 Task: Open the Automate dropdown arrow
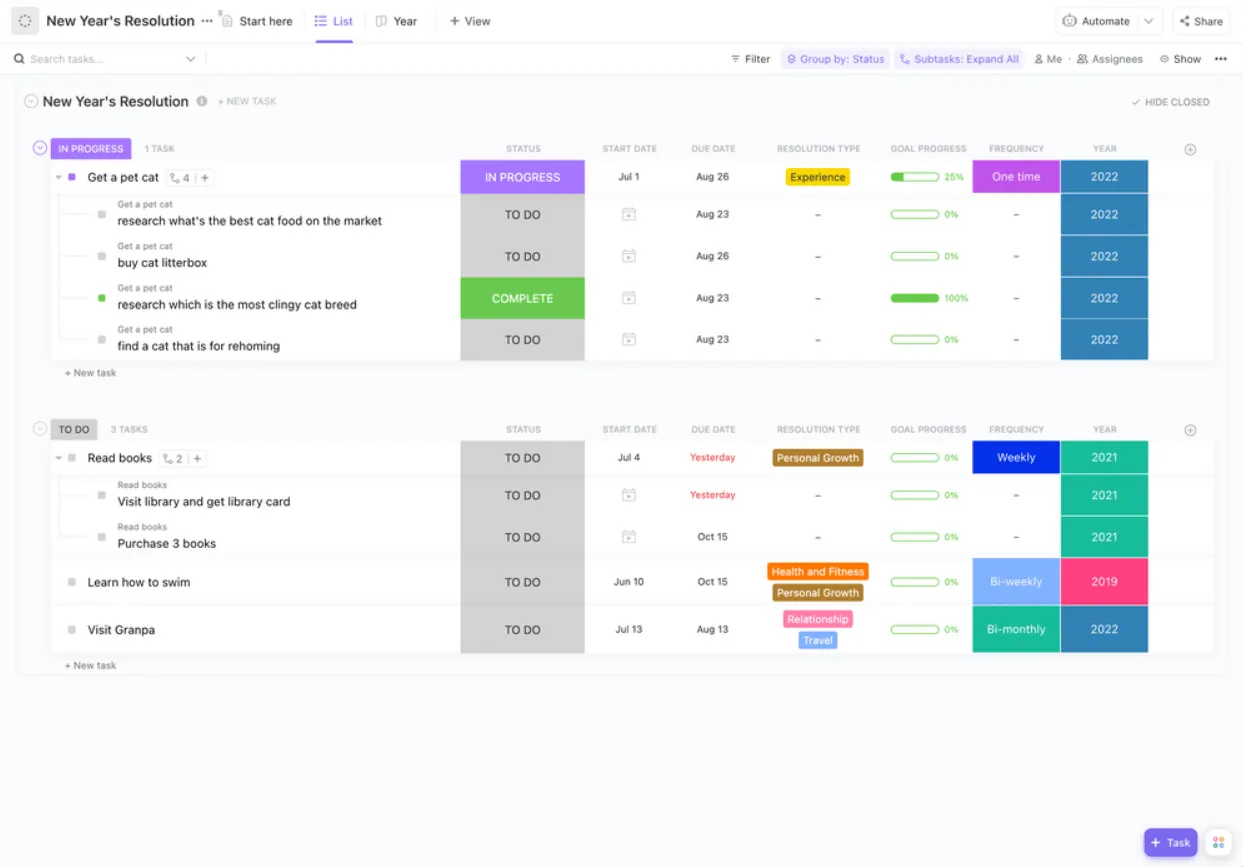pyautogui.click(x=1149, y=21)
